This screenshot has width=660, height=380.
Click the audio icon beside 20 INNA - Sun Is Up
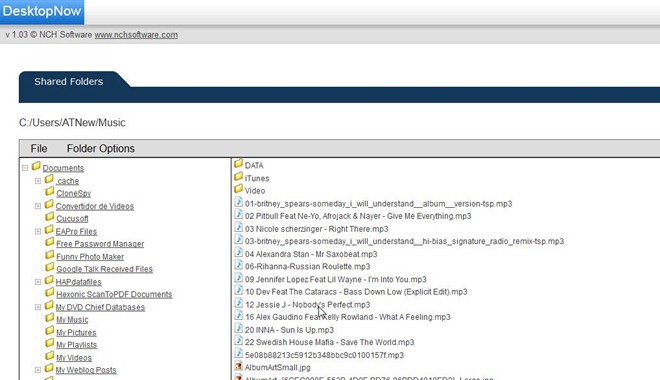coord(238,328)
